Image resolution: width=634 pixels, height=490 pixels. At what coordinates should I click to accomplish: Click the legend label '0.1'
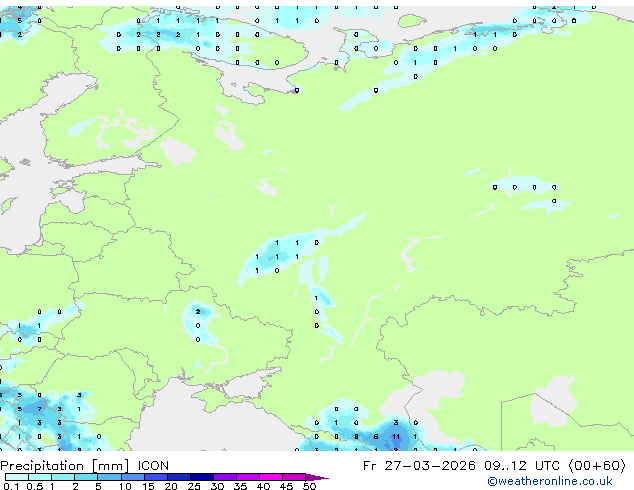tap(11, 486)
